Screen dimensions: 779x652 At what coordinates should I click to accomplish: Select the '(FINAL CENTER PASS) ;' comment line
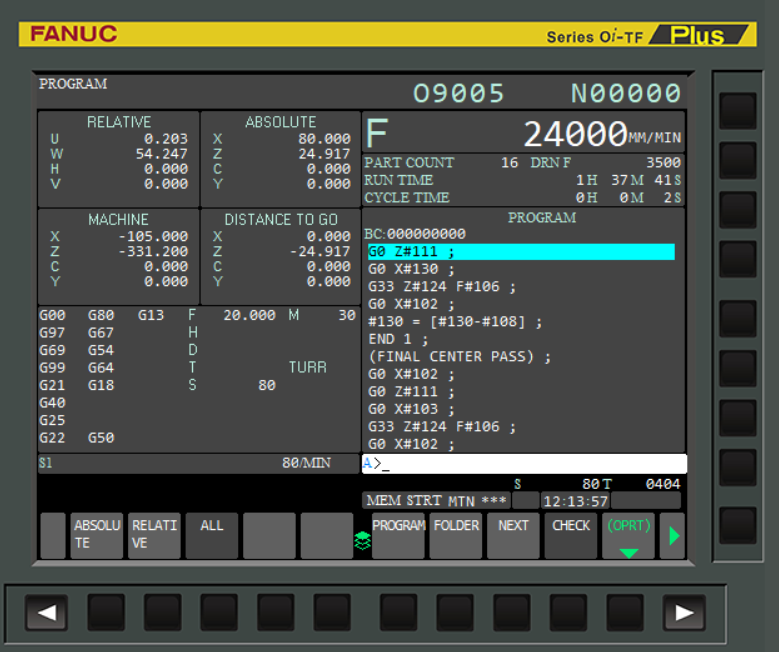pyautogui.click(x=460, y=357)
